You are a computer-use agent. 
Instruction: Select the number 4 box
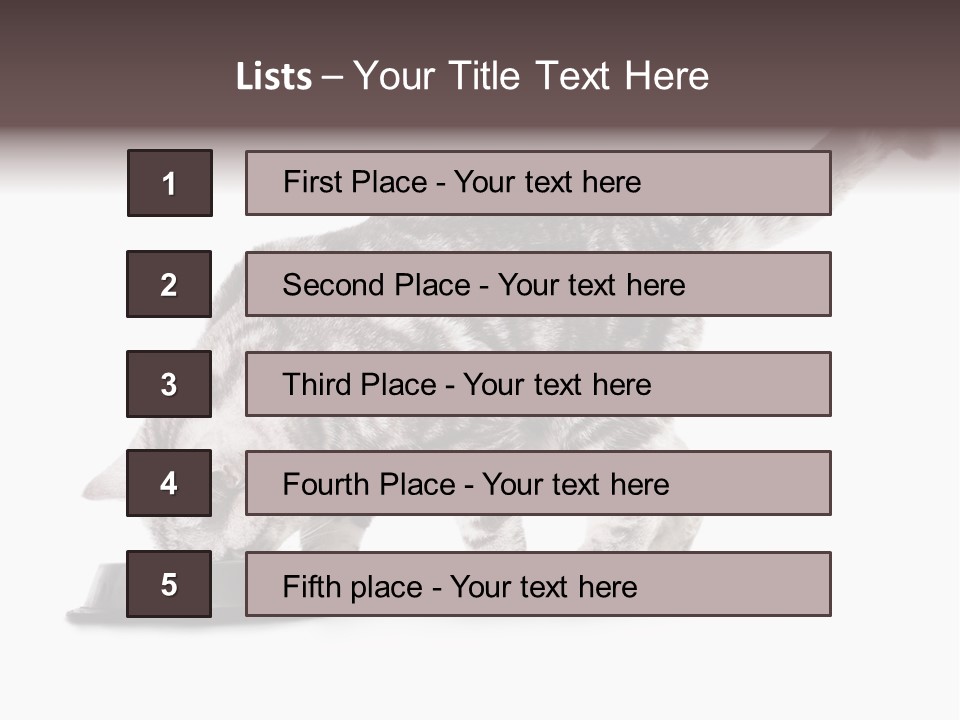[x=169, y=484]
